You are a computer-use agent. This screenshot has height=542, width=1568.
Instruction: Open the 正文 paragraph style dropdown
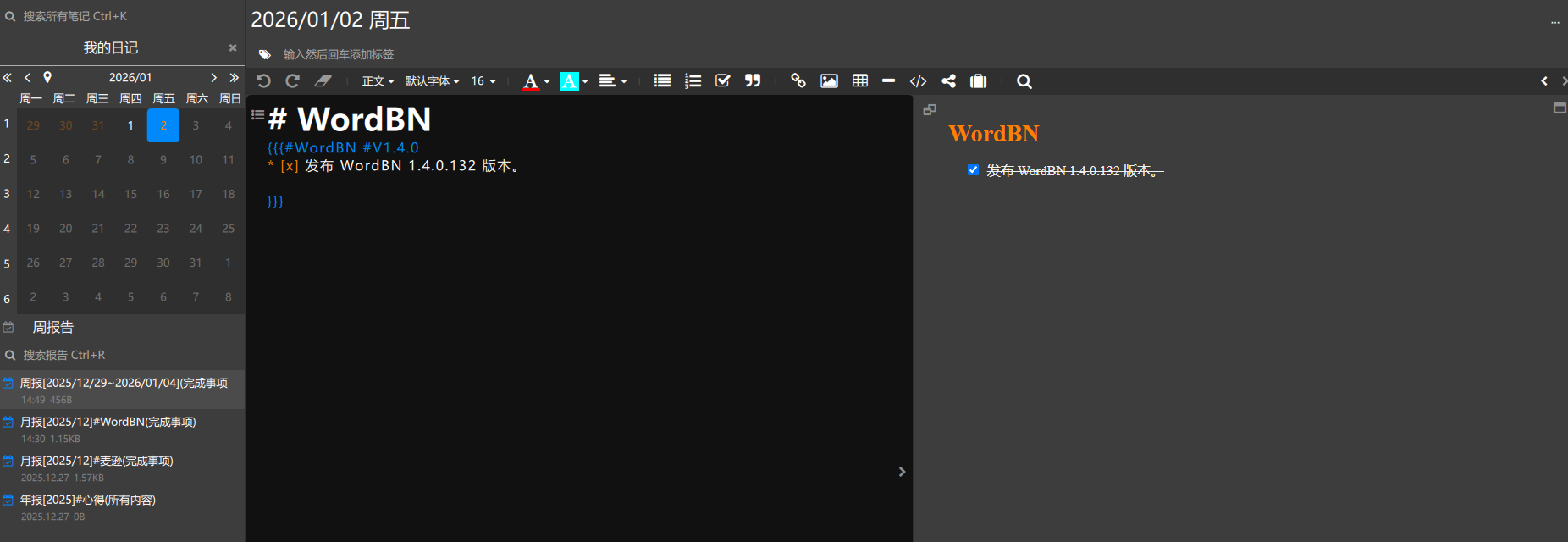coord(378,81)
